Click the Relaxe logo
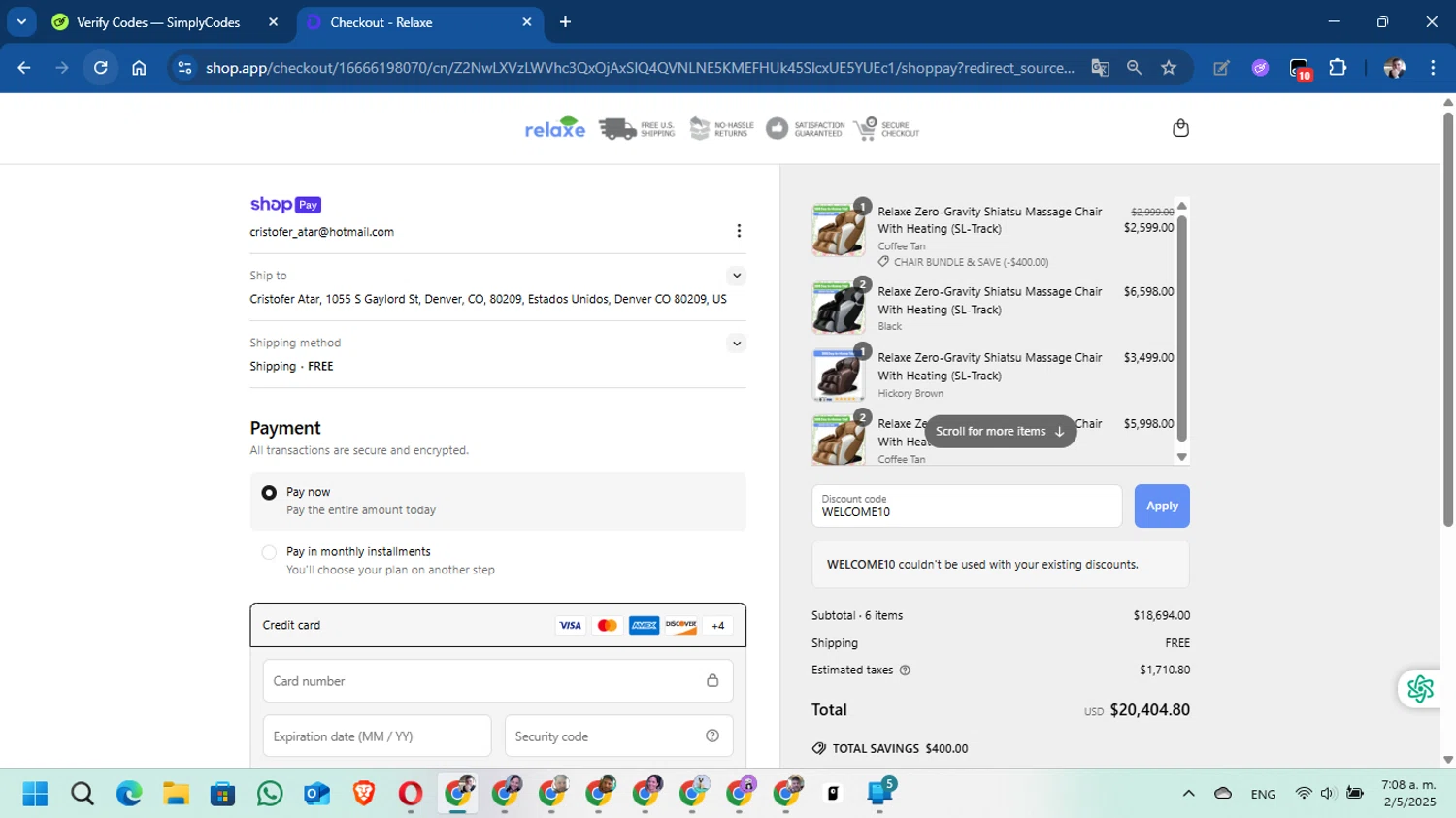Viewport: 1456px width, 818px height. pos(555,128)
